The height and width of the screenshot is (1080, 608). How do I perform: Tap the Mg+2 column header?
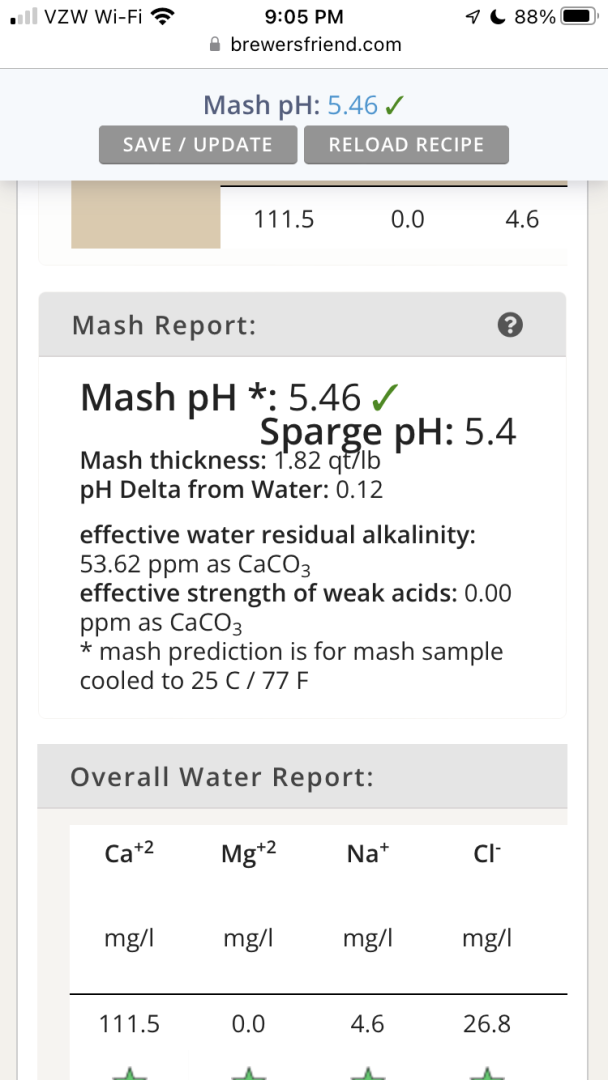pyautogui.click(x=248, y=853)
